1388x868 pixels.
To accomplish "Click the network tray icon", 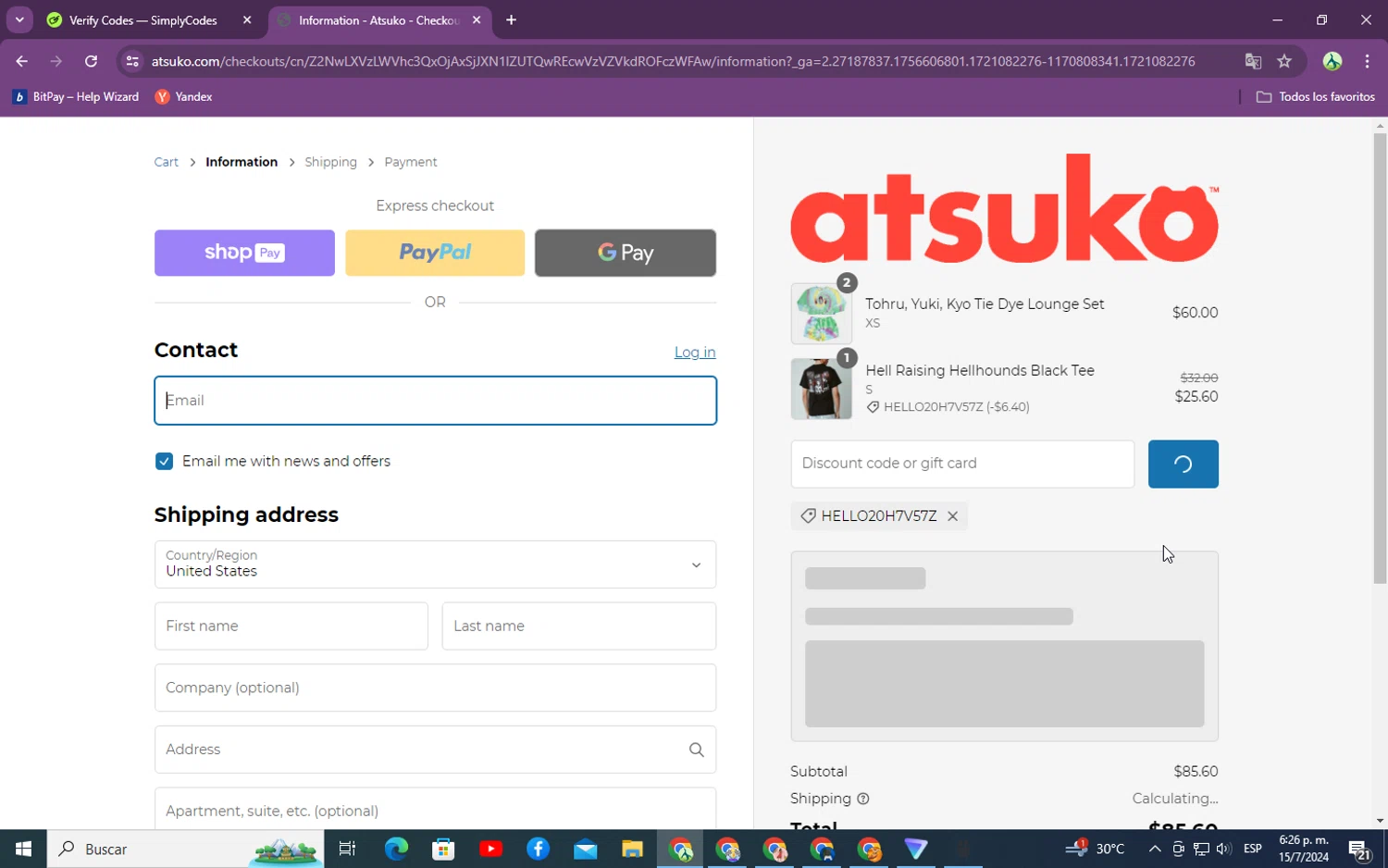I will point(1201,849).
